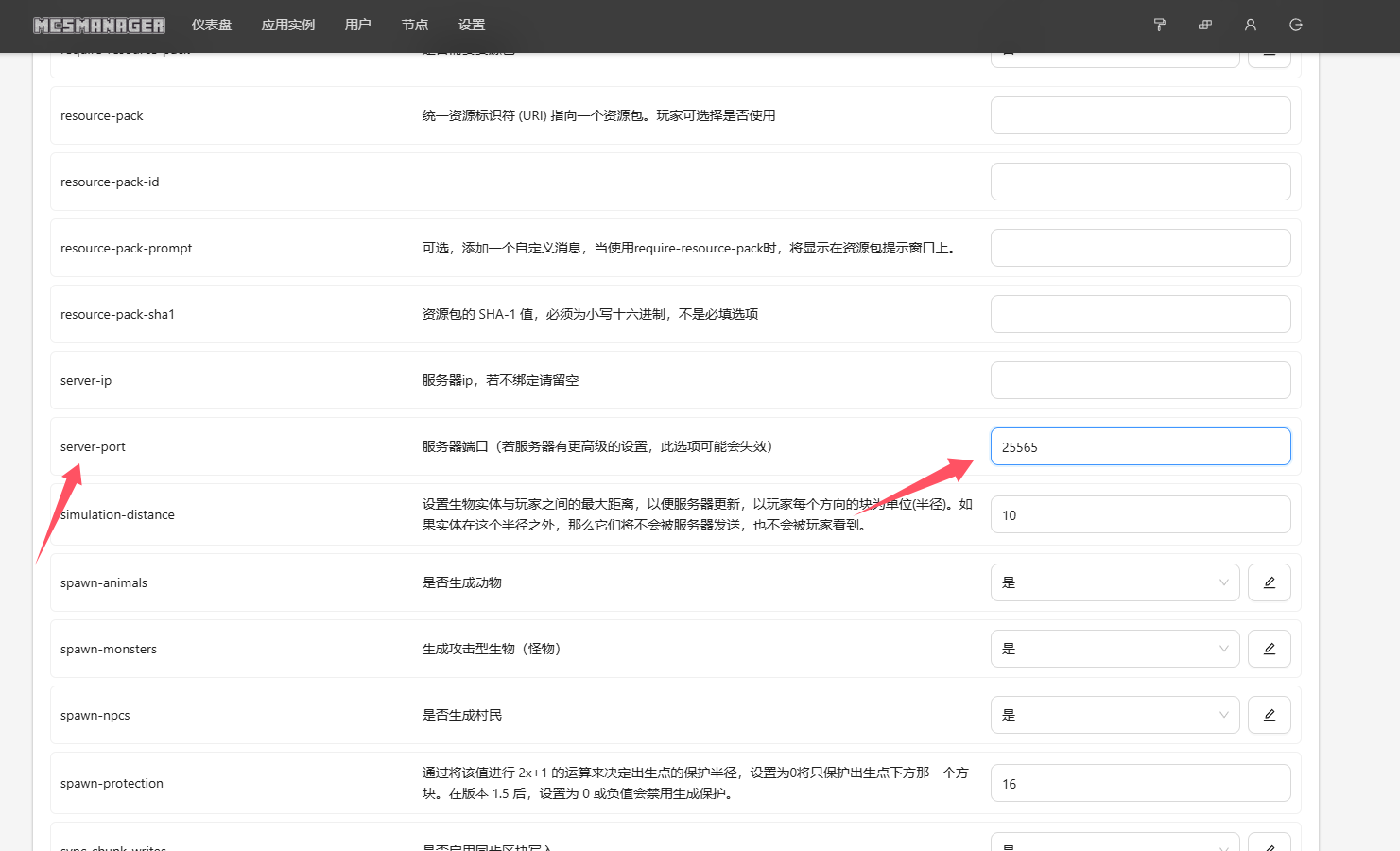This screenshot has width=1400, height=851.
Task: Navigate to 节点 nodes menu
Action: coord(414,25)
